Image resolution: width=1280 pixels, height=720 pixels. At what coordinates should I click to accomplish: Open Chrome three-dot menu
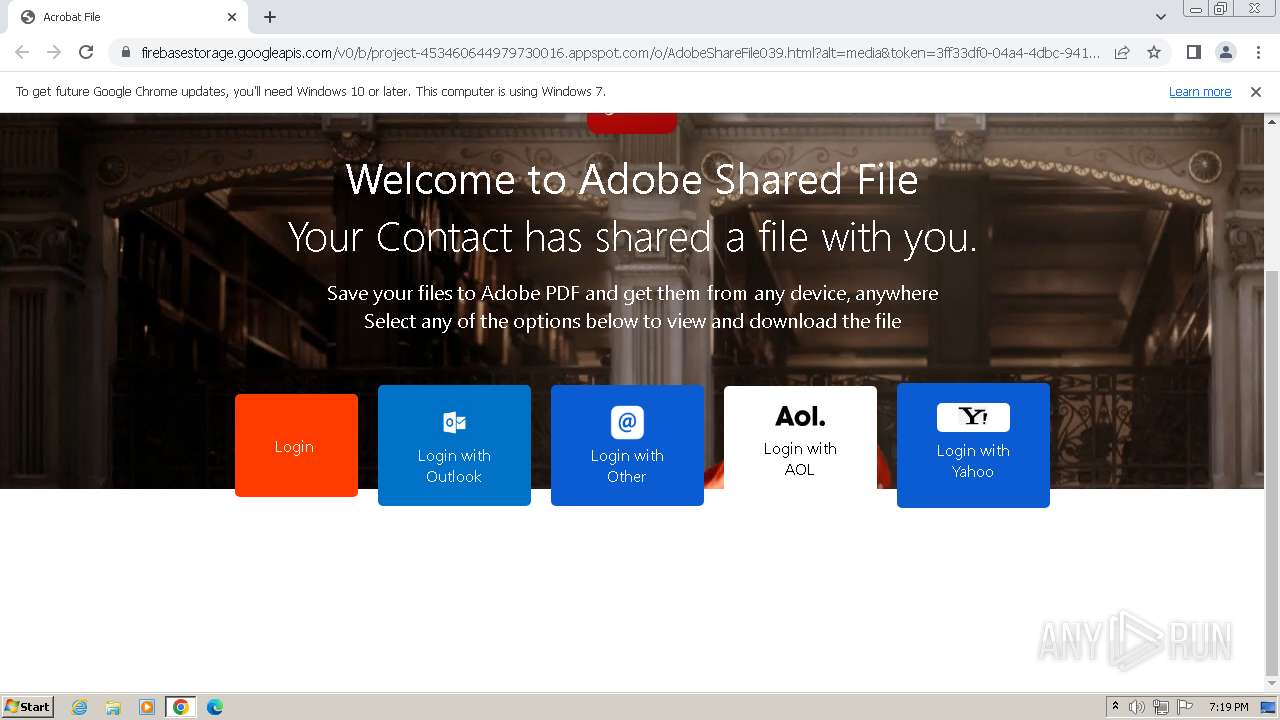pos(1258,52)
